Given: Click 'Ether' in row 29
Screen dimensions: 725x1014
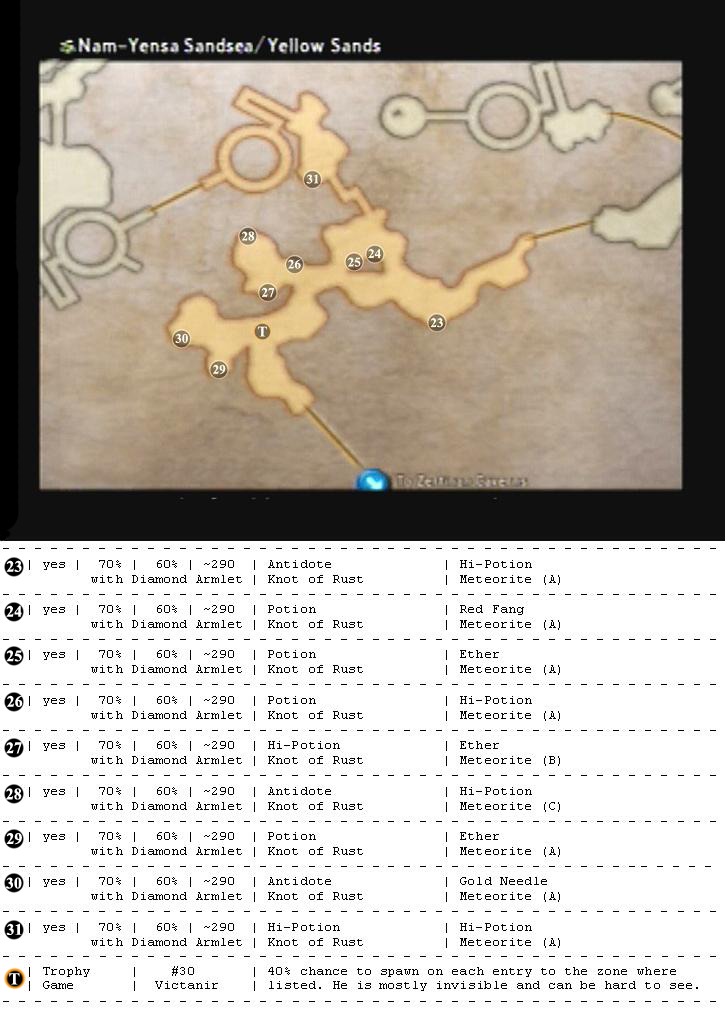Looking at the screenshot, I should (x=479, y=836).
